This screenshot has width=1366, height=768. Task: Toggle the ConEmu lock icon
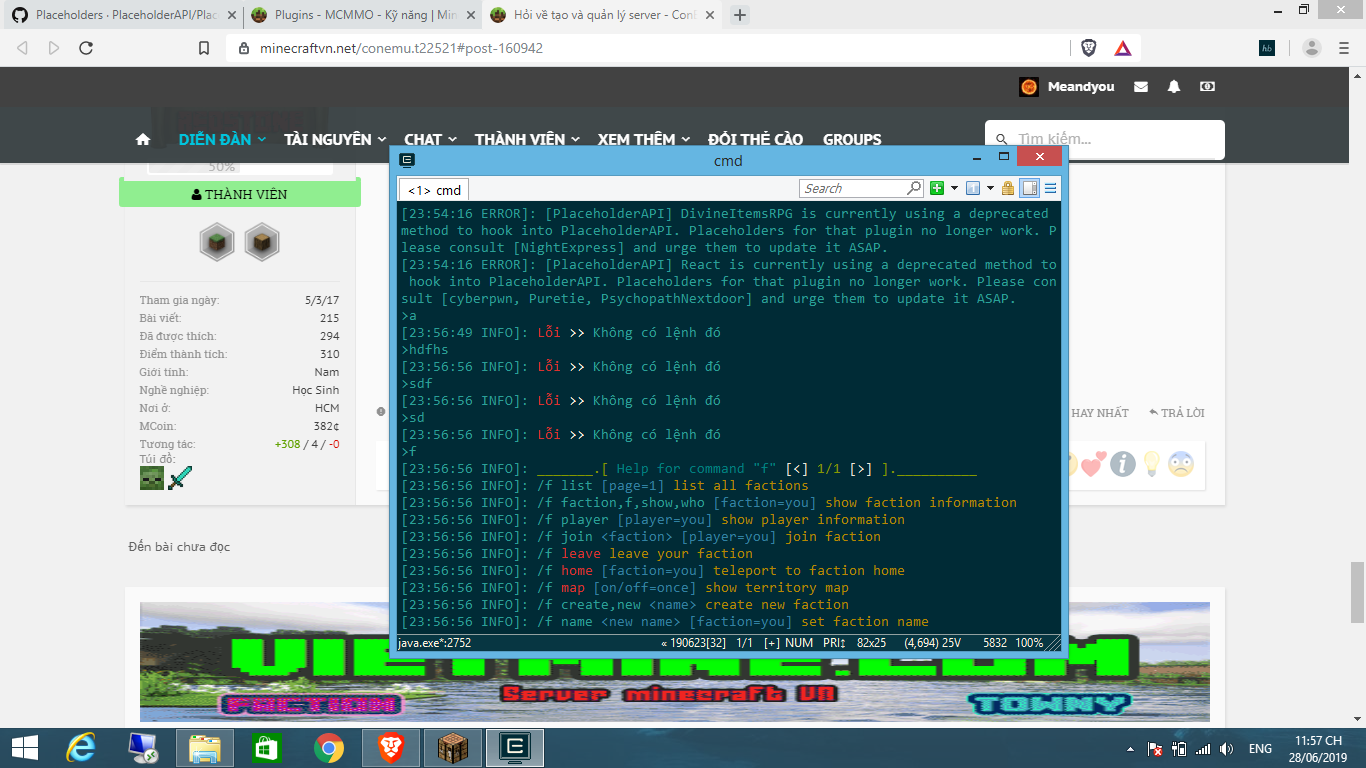coord(1008,188)
